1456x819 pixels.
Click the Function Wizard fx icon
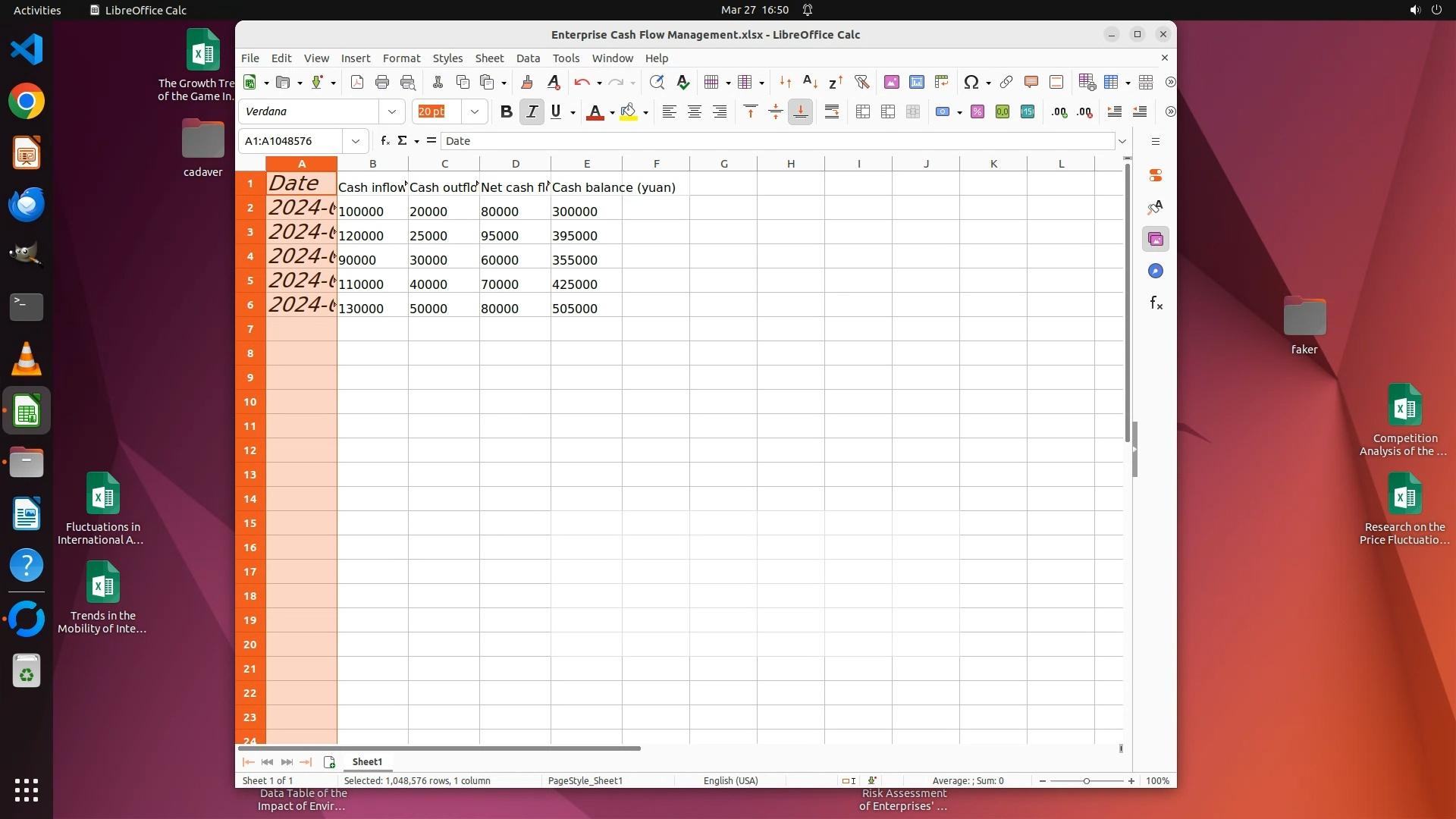(x=385, y=141)
